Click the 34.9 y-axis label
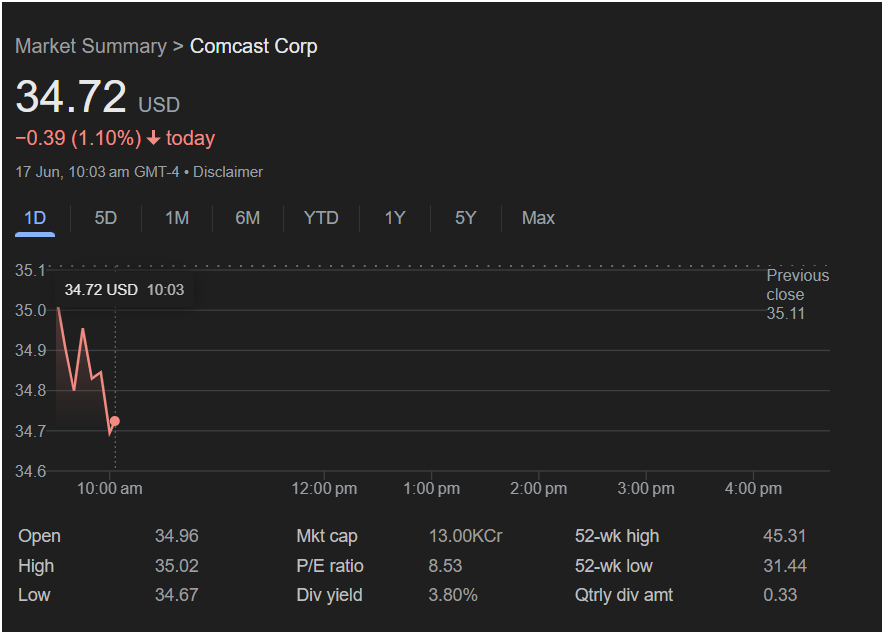This screenshot has width=884, height=634. (x=30, y=351)
